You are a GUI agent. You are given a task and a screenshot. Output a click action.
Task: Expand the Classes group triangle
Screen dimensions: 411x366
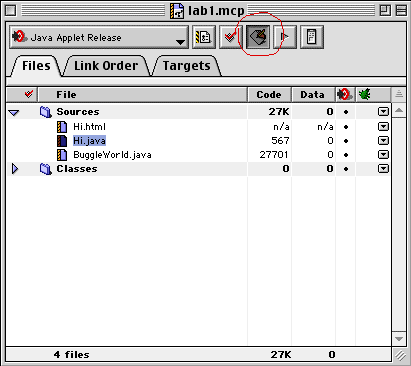pyautogui.click(x=15, y=169)
